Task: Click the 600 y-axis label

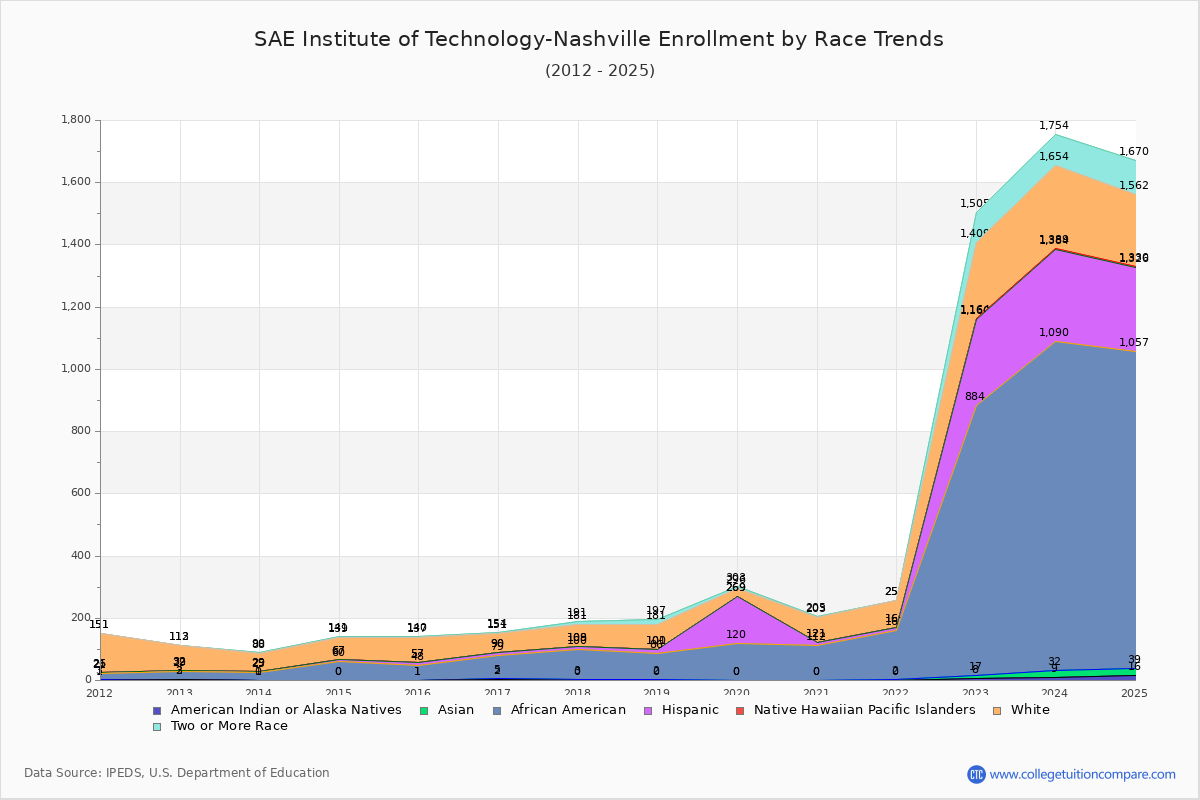Action: (x=81, y=493)
